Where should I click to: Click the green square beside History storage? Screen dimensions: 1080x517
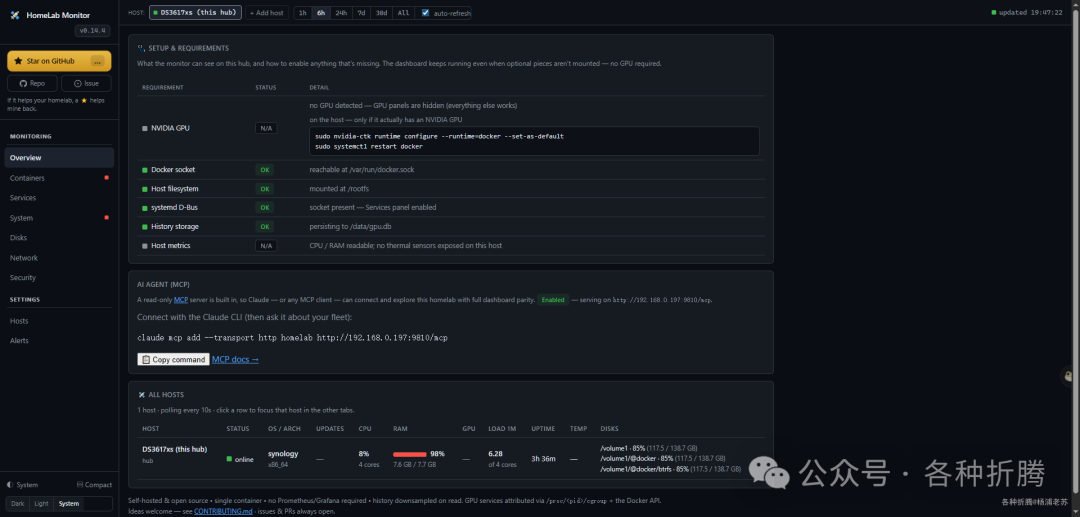(x=145, y=226)
